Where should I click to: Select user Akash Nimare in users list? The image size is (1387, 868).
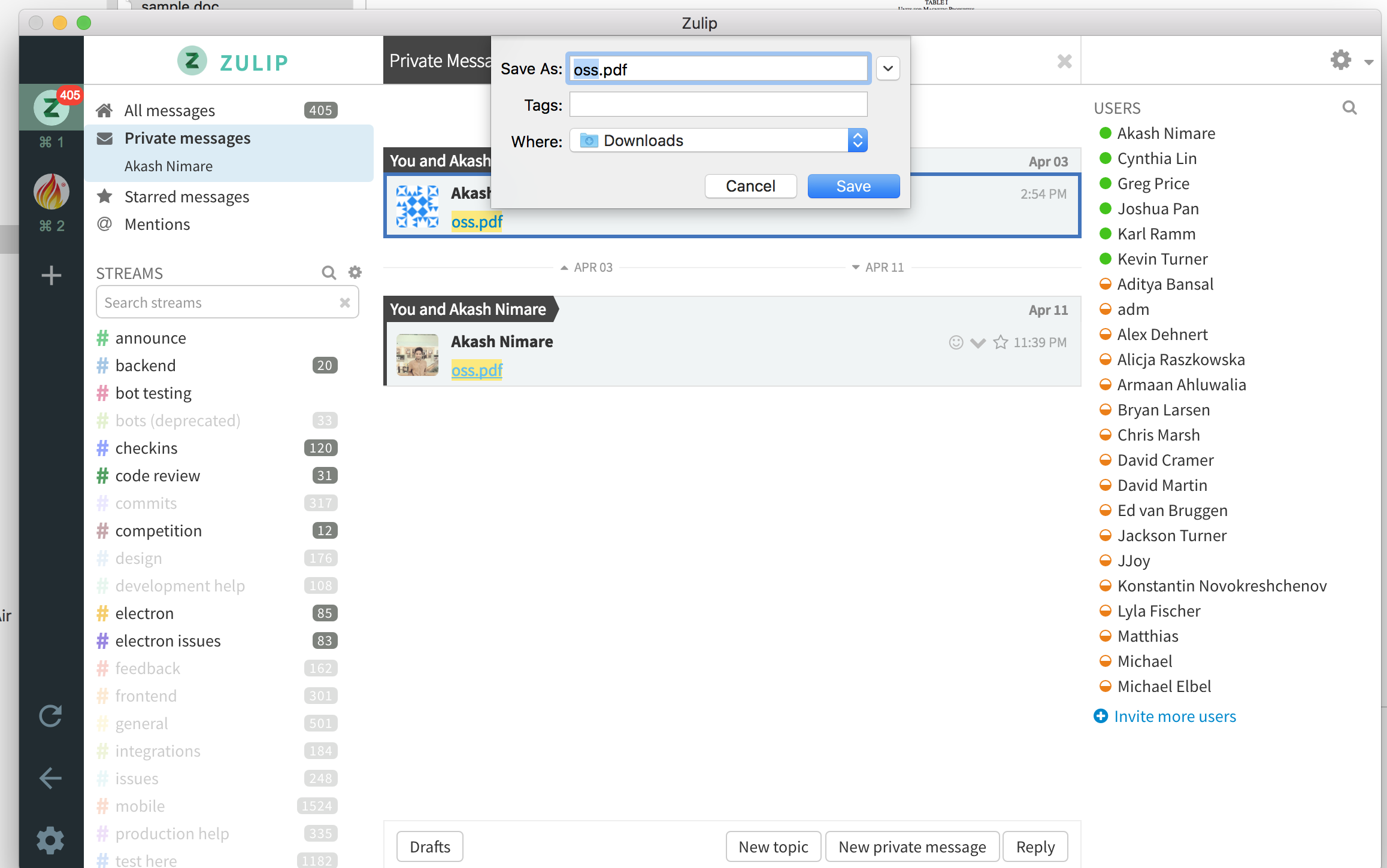click(x=1166, y=133)
